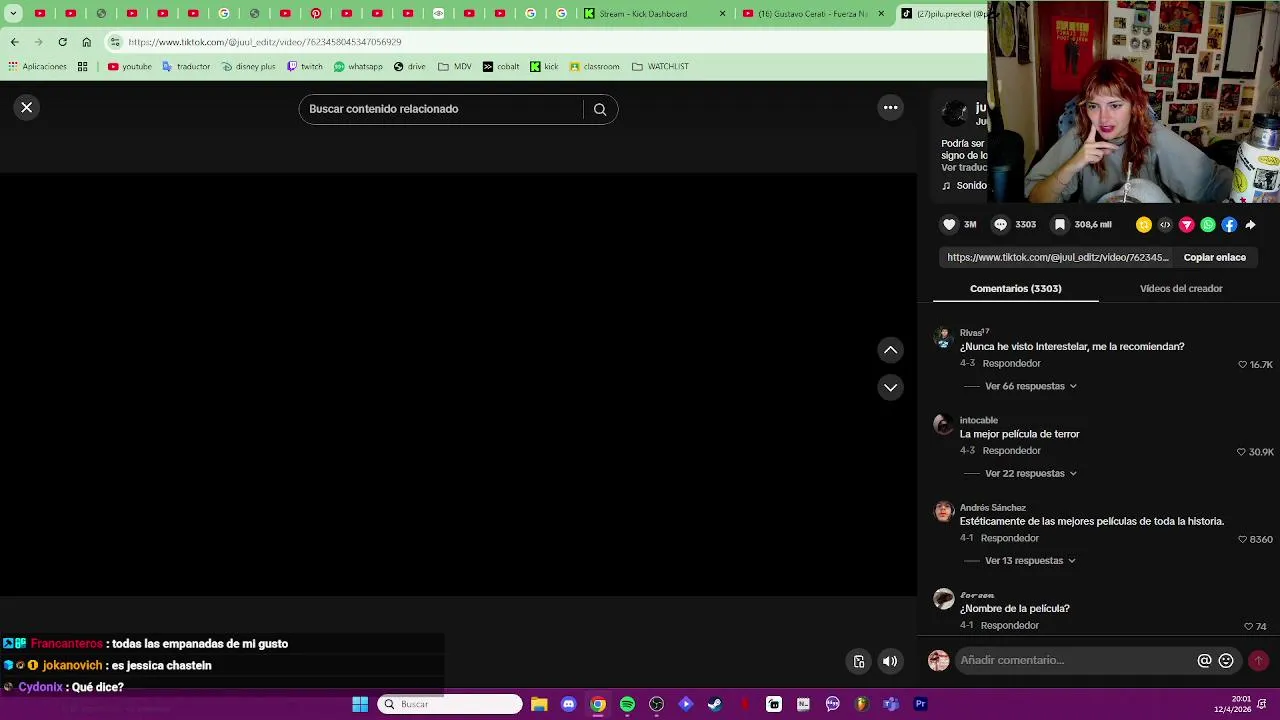Open the twitch bookmark
The image size is (1280, 720).
(x=305, y=67)
